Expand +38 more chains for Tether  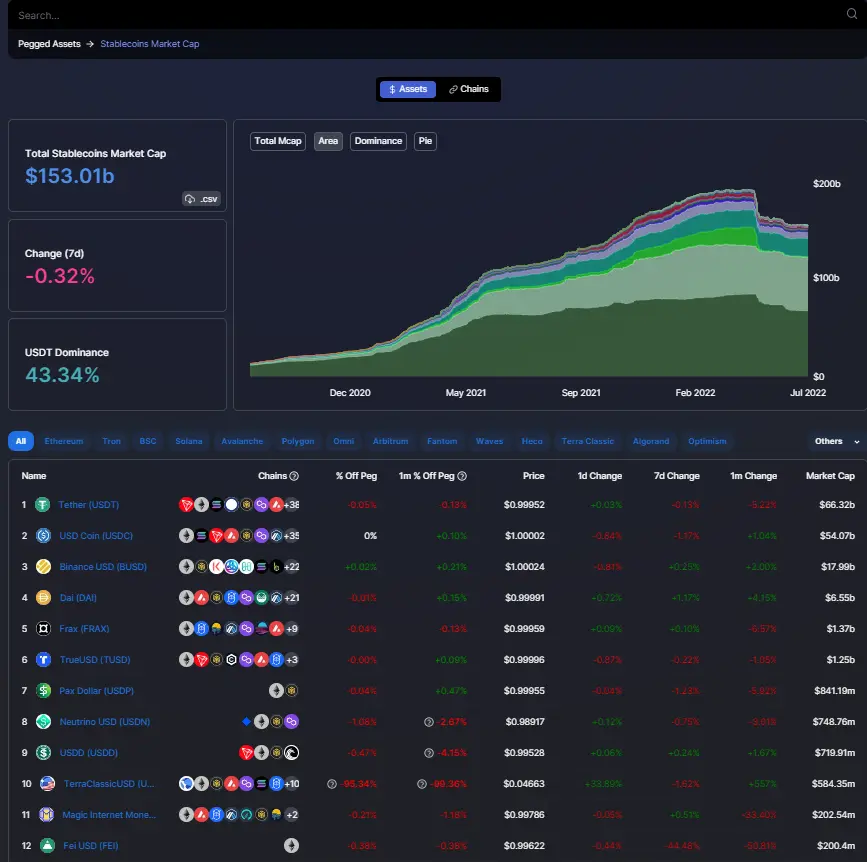coord(291,505)
